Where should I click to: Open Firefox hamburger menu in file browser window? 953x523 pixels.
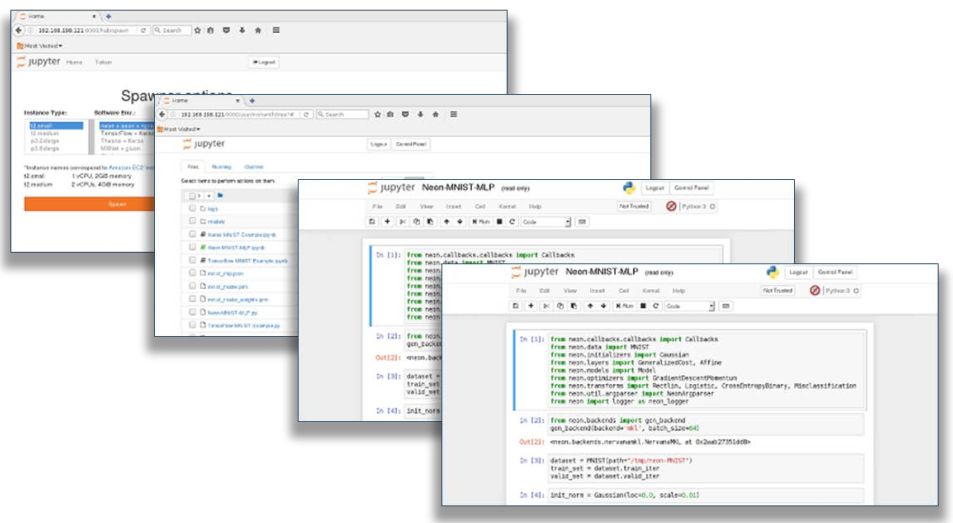click(x=453, y=114)
